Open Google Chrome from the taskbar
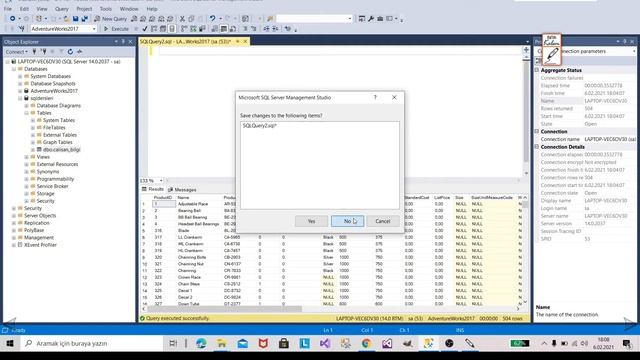Screen dimensions: 640x360 pyautogui.click(x=366, y=343)
